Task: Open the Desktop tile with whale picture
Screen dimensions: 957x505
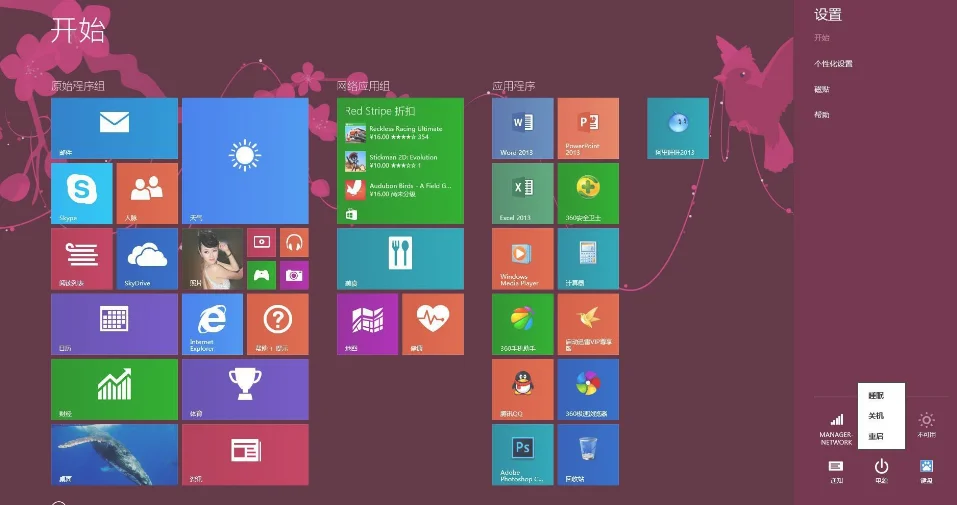Action: tap(115, 455)
